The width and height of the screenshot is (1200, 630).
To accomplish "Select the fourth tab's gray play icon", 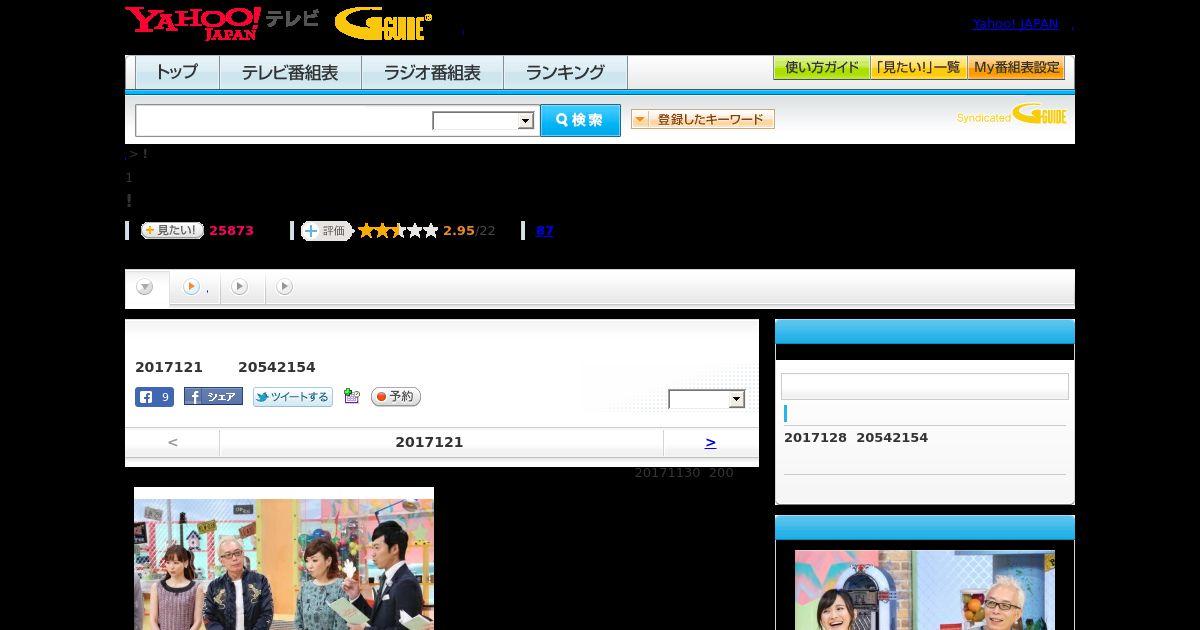I will (284, 287).
